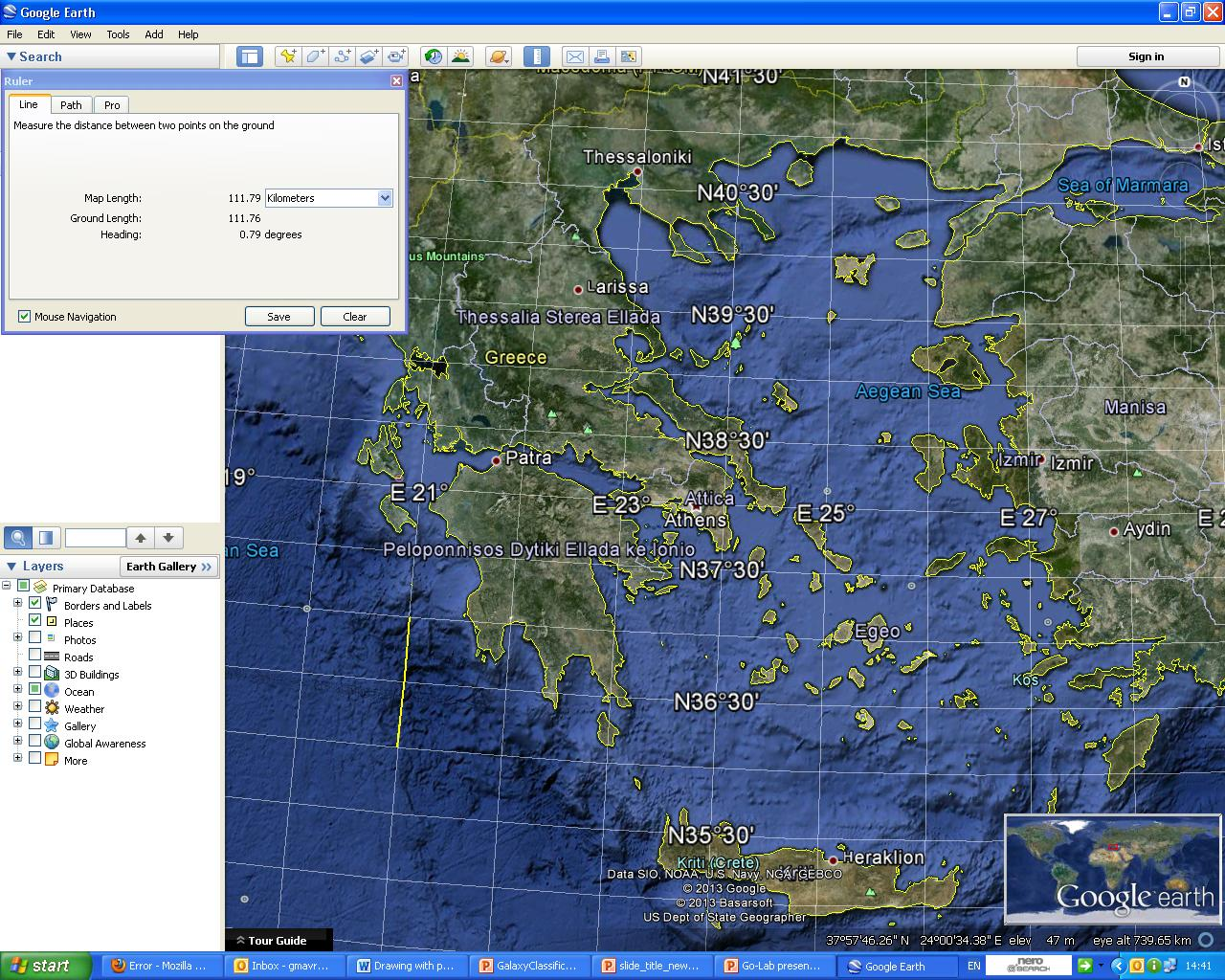Click the Print icon in toolbar
Image resolution: width=1225 pixels, height=980 pixels.
tap(601, 56)
